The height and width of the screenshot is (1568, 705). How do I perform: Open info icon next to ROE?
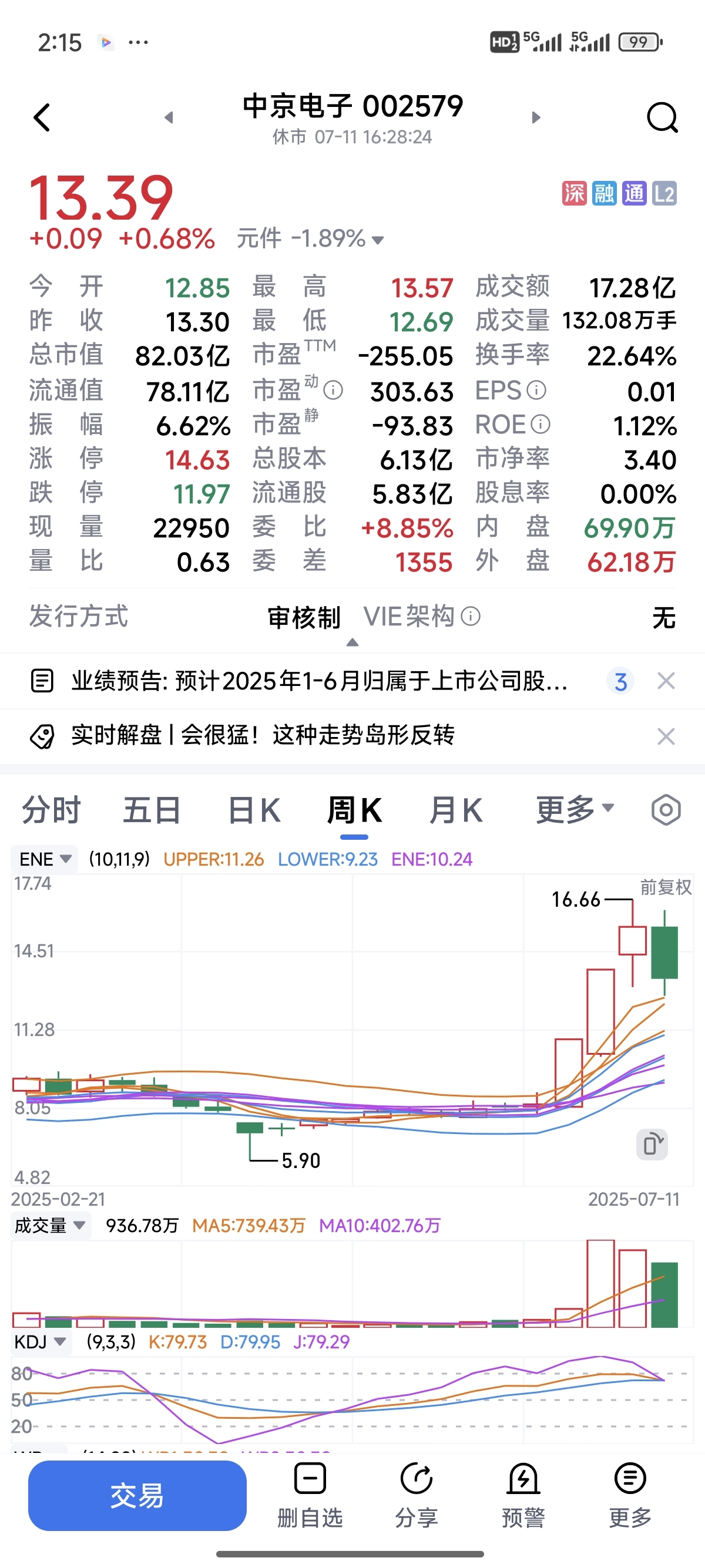coord(540,424)
